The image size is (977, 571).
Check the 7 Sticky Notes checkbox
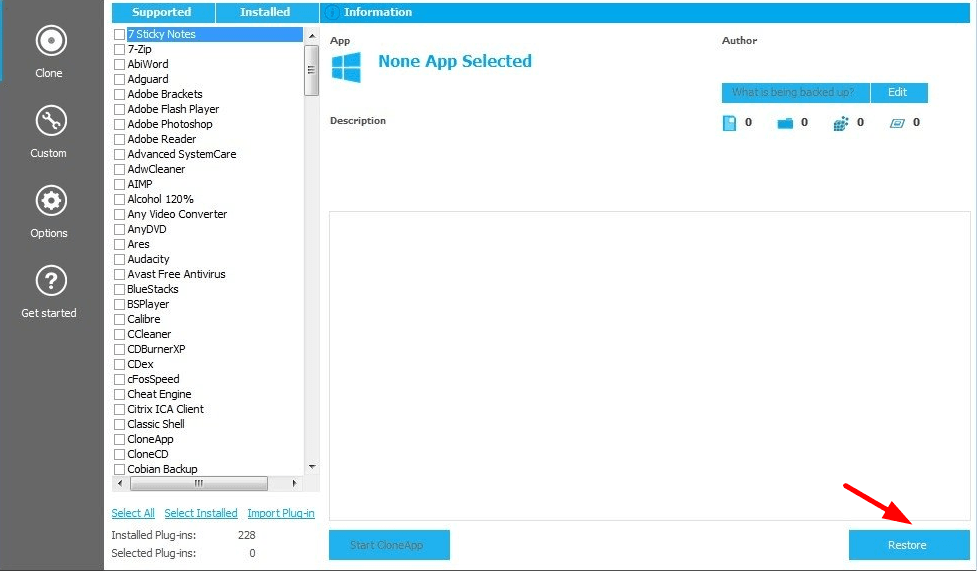pyautogui.click(x=120, y=34)
